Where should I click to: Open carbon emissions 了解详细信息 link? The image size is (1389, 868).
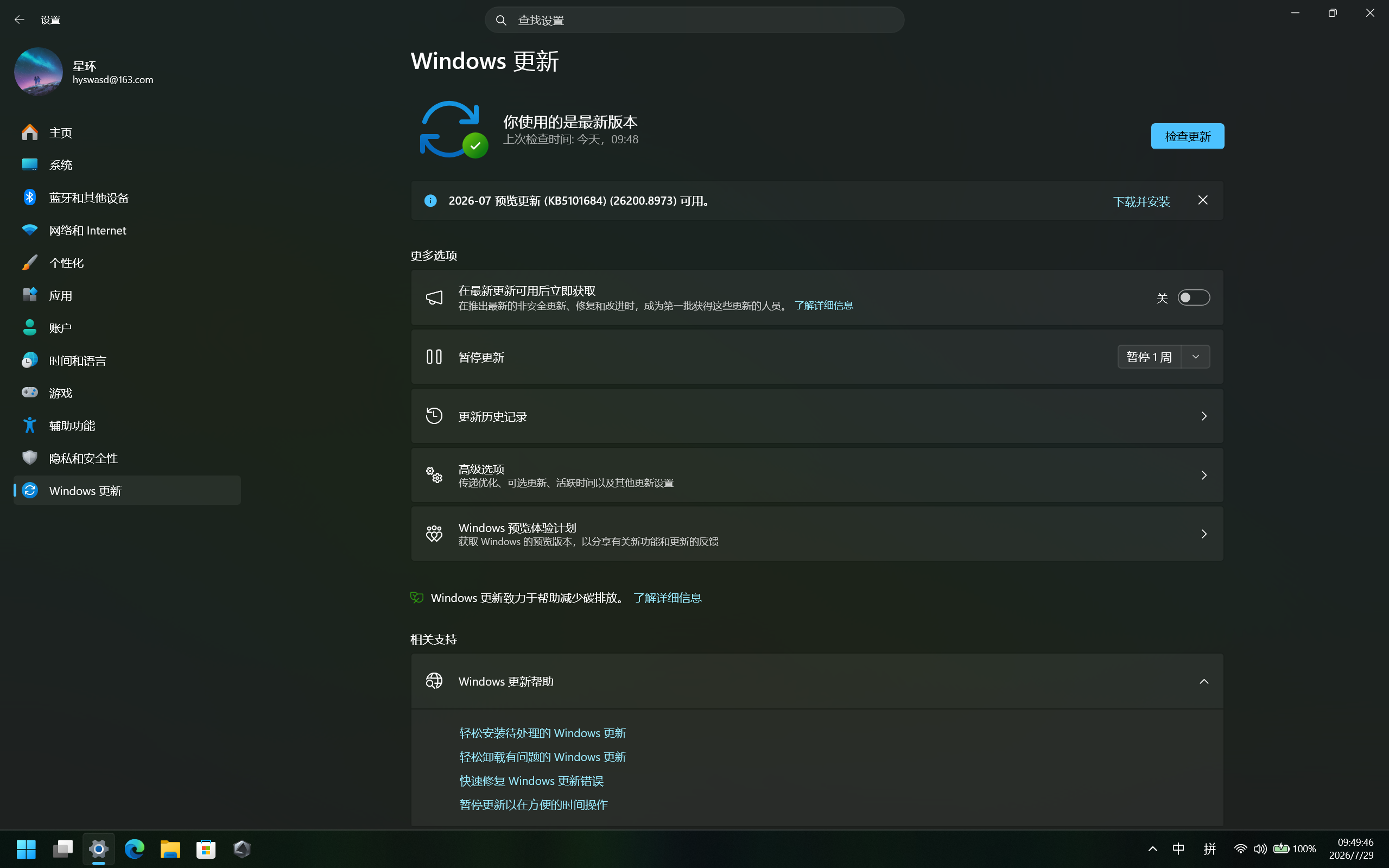click(x=667, y=598)
